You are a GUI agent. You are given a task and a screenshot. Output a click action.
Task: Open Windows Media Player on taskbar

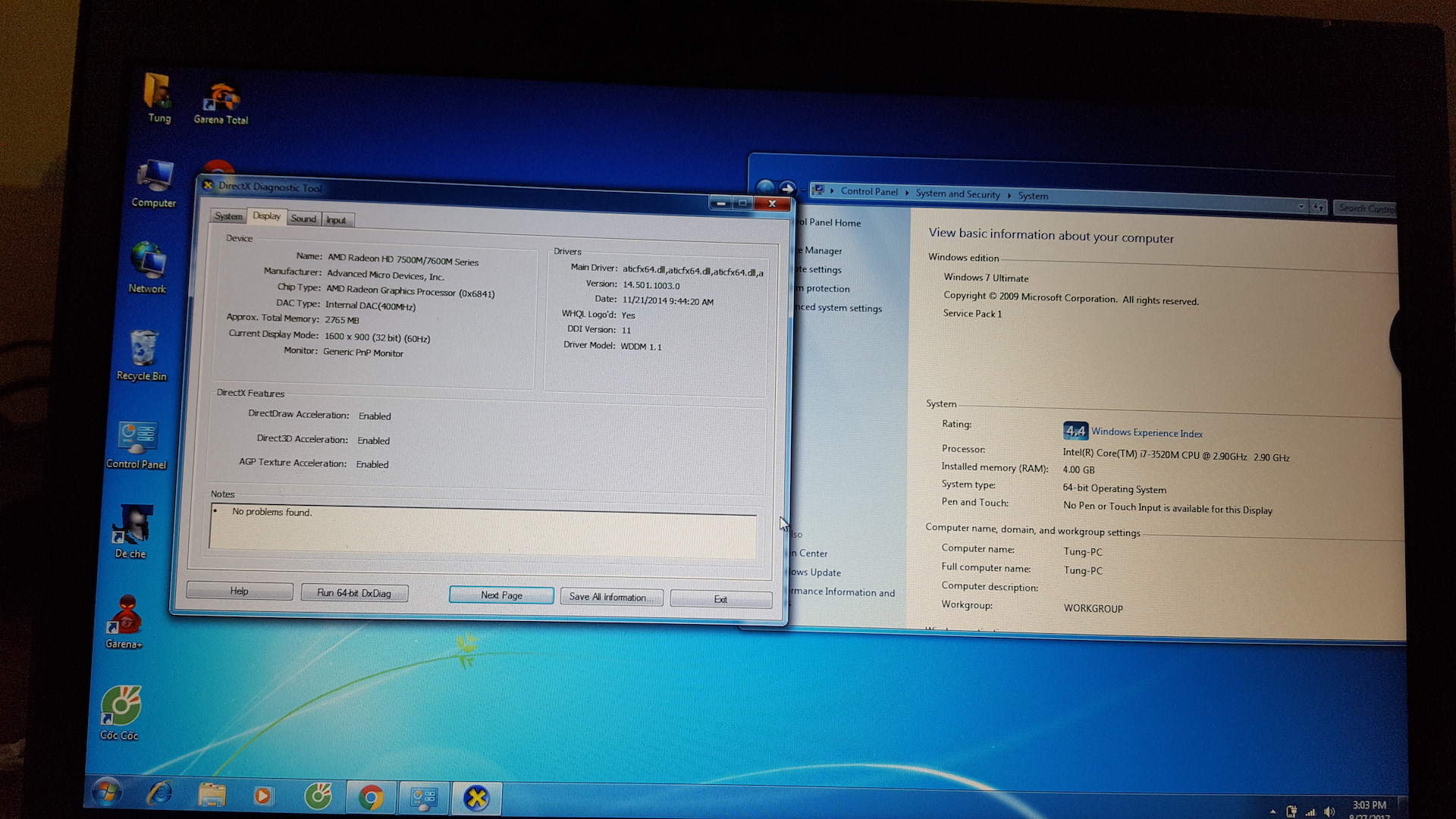(263, 795)
